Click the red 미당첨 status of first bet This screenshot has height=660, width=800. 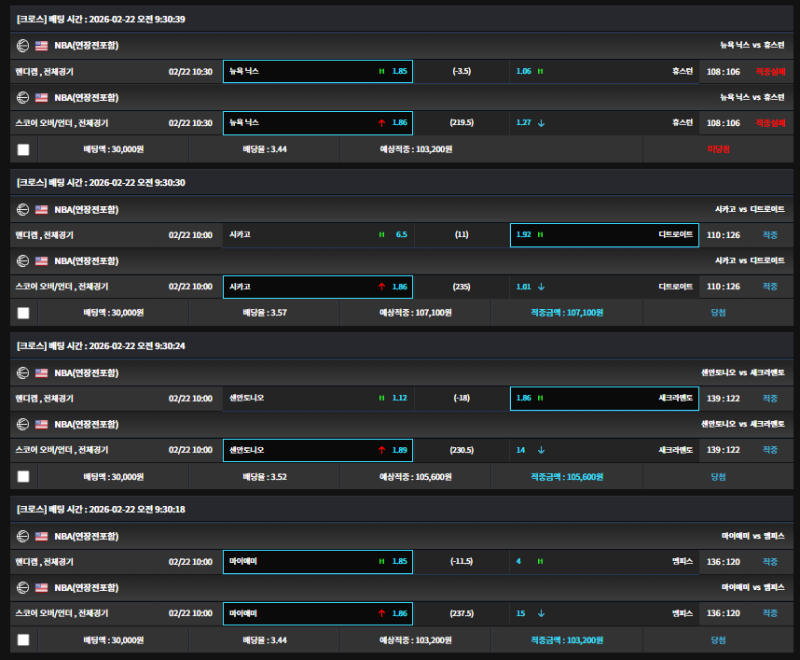click(x=718, y=149)
